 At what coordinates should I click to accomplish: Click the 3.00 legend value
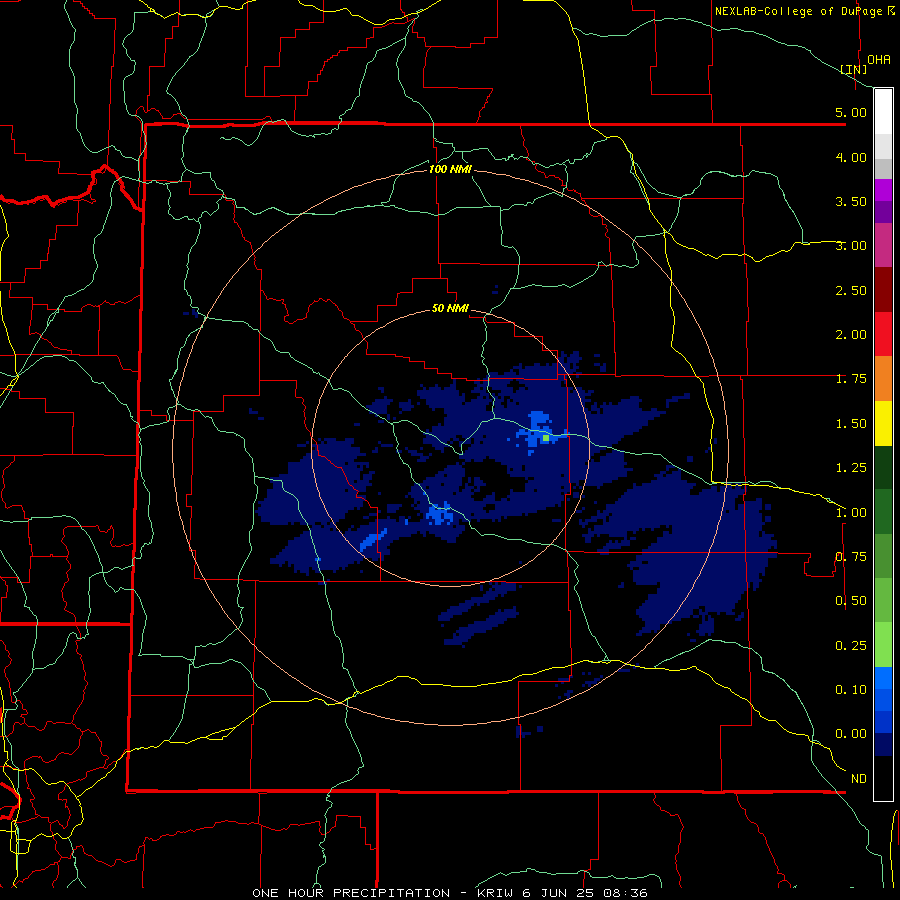[851, 246]
